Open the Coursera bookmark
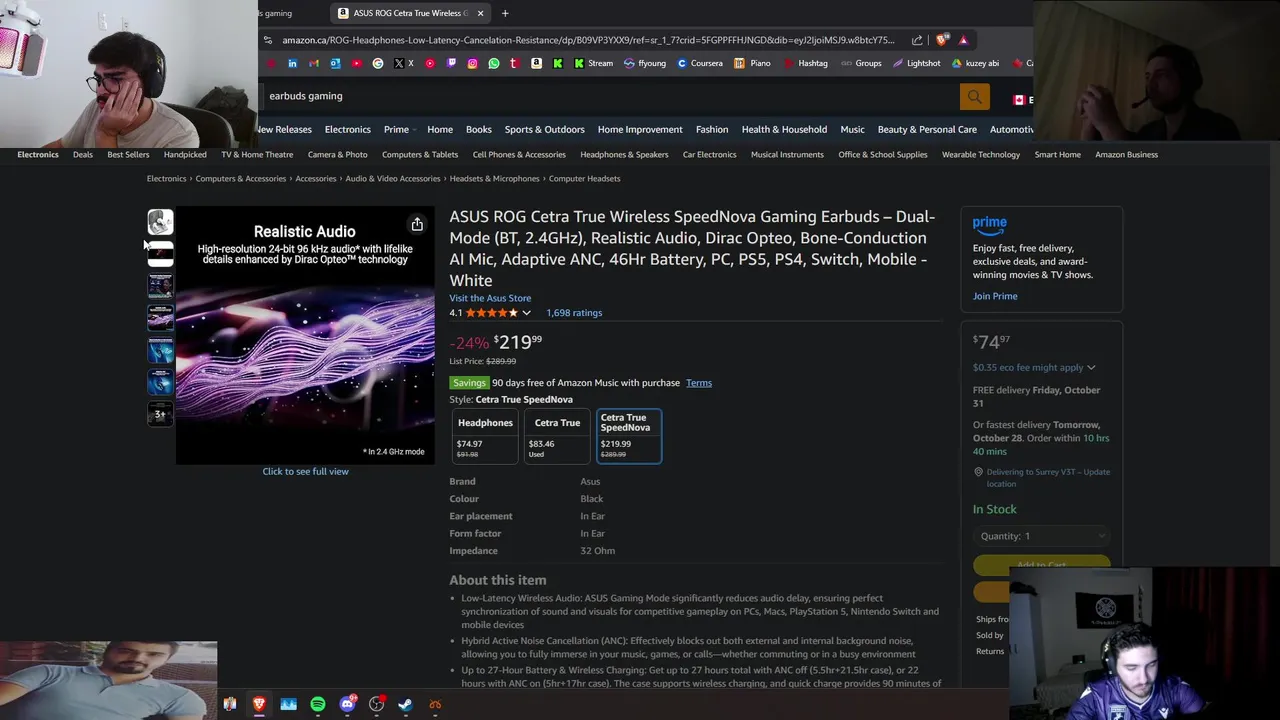The image size is (1280, 720). [699, 63]
